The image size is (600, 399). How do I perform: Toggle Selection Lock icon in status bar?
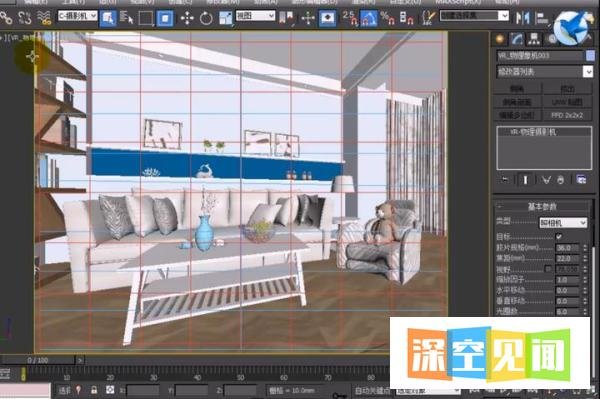[x=94, y=390]
